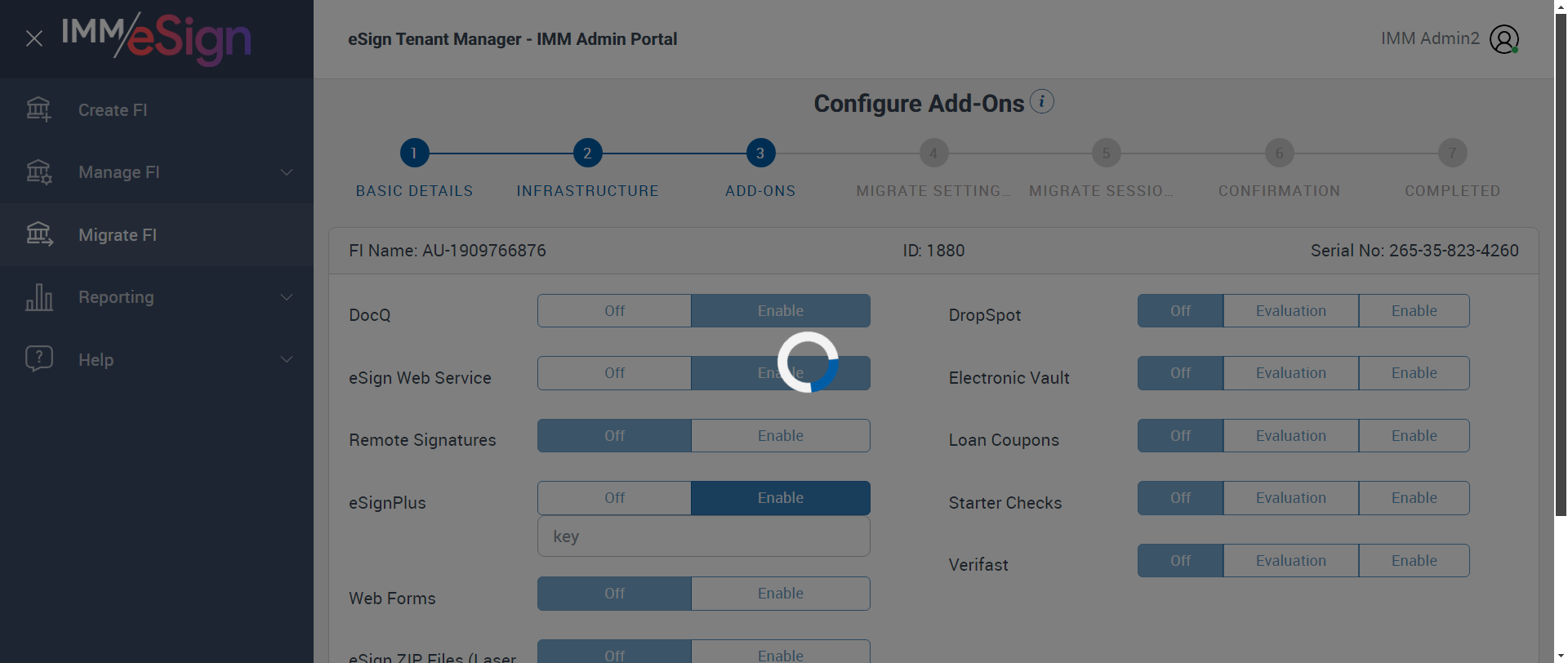Viewport: 1568px width, 663px height.
Task: Set Web Forms to Off
Action: [x=614, y=594]
